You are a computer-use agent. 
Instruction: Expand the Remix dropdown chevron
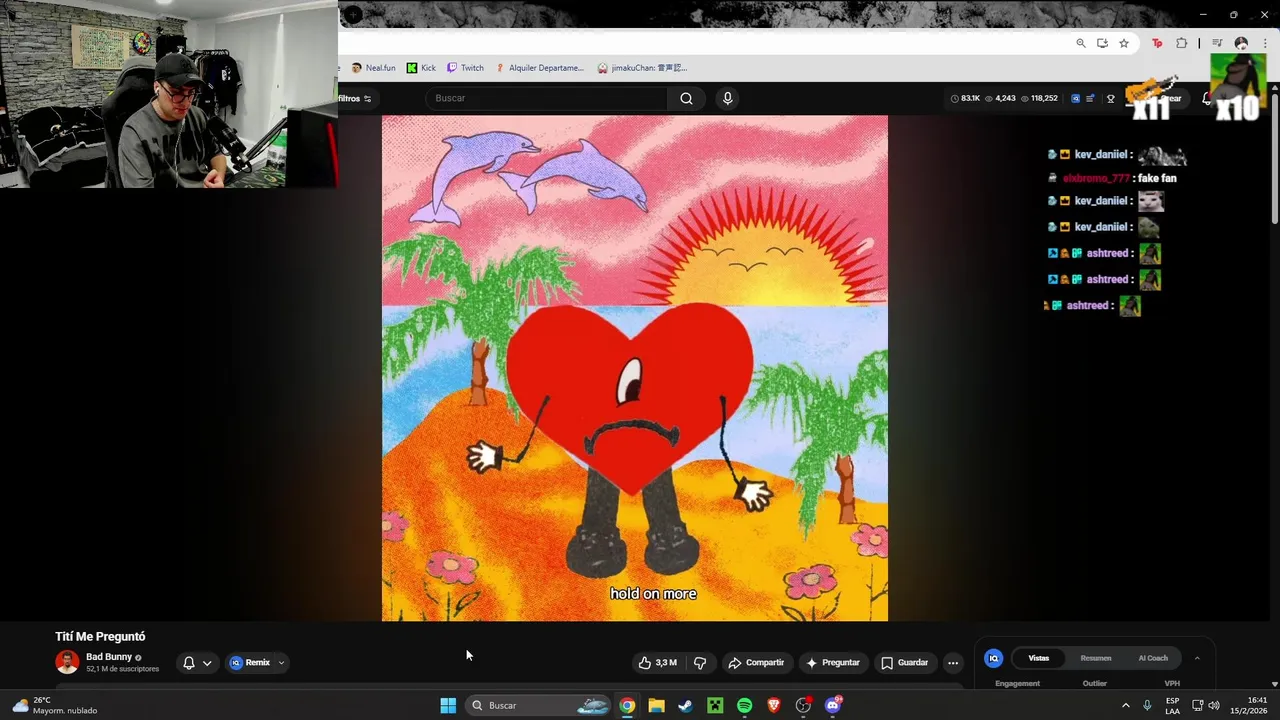[x=281, y=662]
